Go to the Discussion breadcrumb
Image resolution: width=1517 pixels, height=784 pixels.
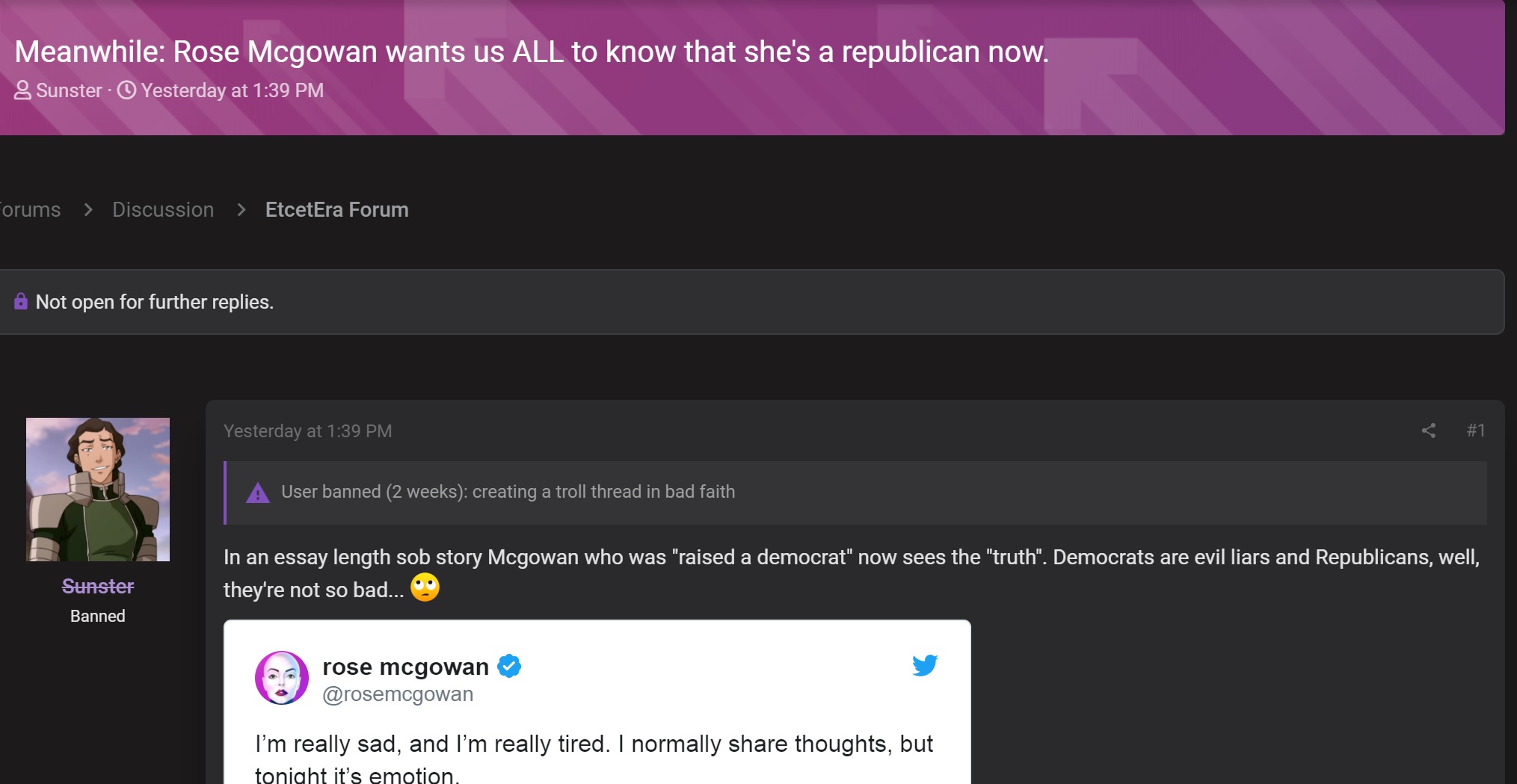(x=163, y=209)
